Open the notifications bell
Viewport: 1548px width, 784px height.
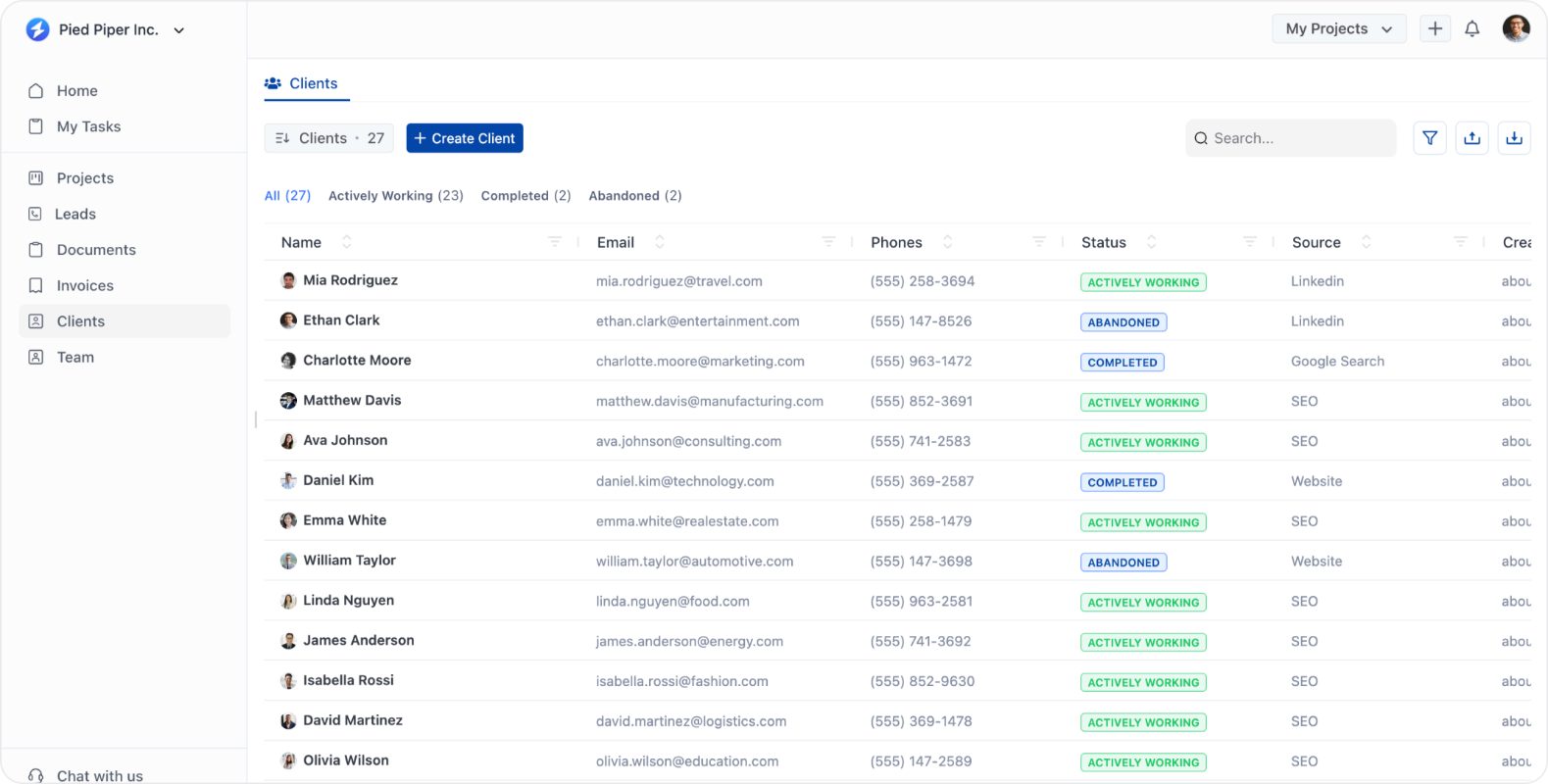tap(1472, 29)
